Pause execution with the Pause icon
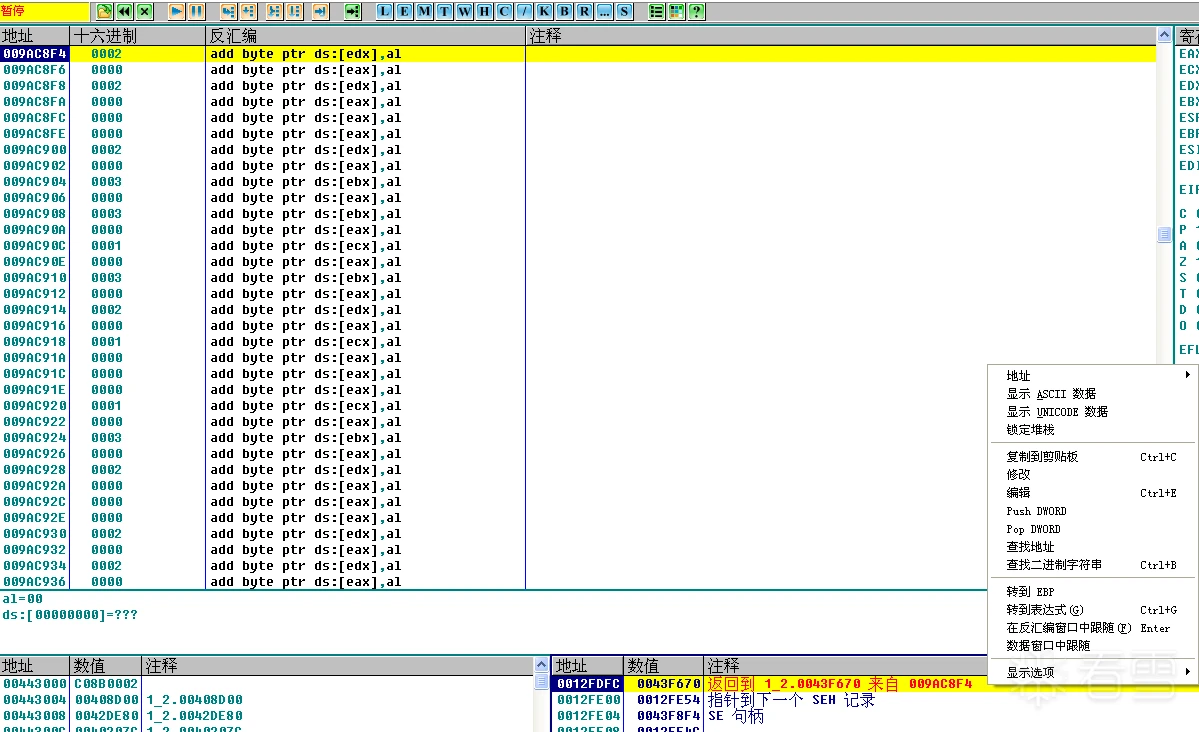The width and height of the screenshot is (1199, 732). [197, 12]
